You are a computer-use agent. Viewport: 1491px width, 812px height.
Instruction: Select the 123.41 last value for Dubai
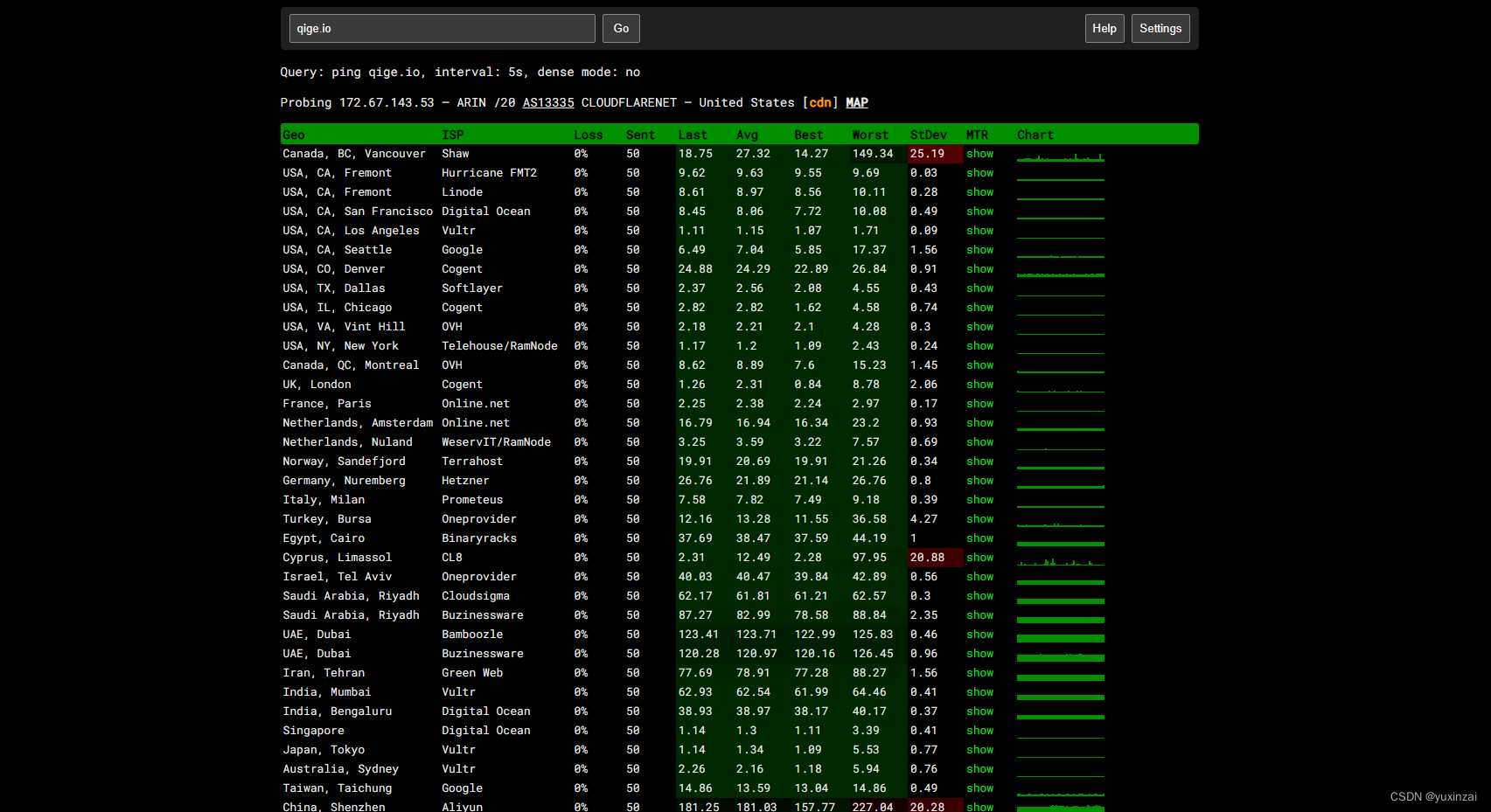pos(698,635)
